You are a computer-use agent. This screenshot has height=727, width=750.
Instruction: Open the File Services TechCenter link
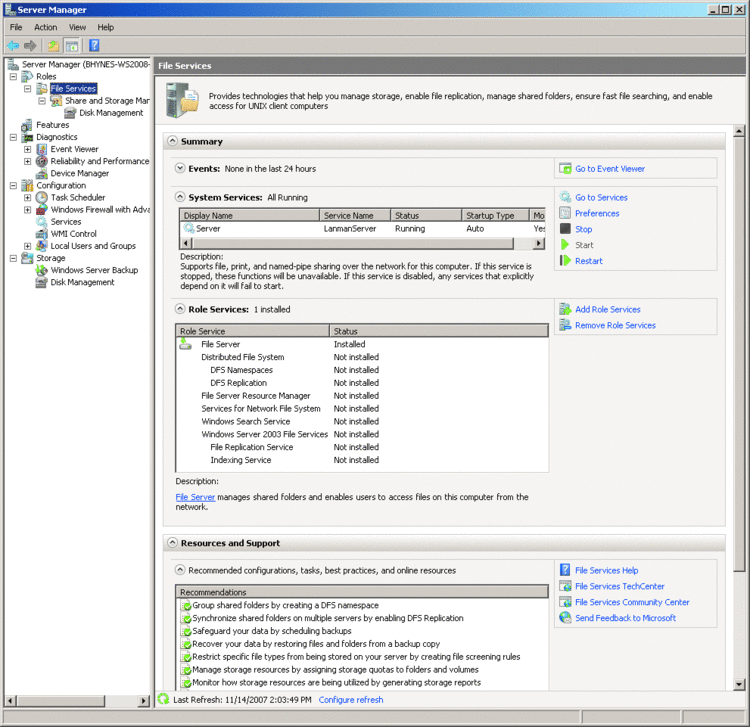coord(619,587)
